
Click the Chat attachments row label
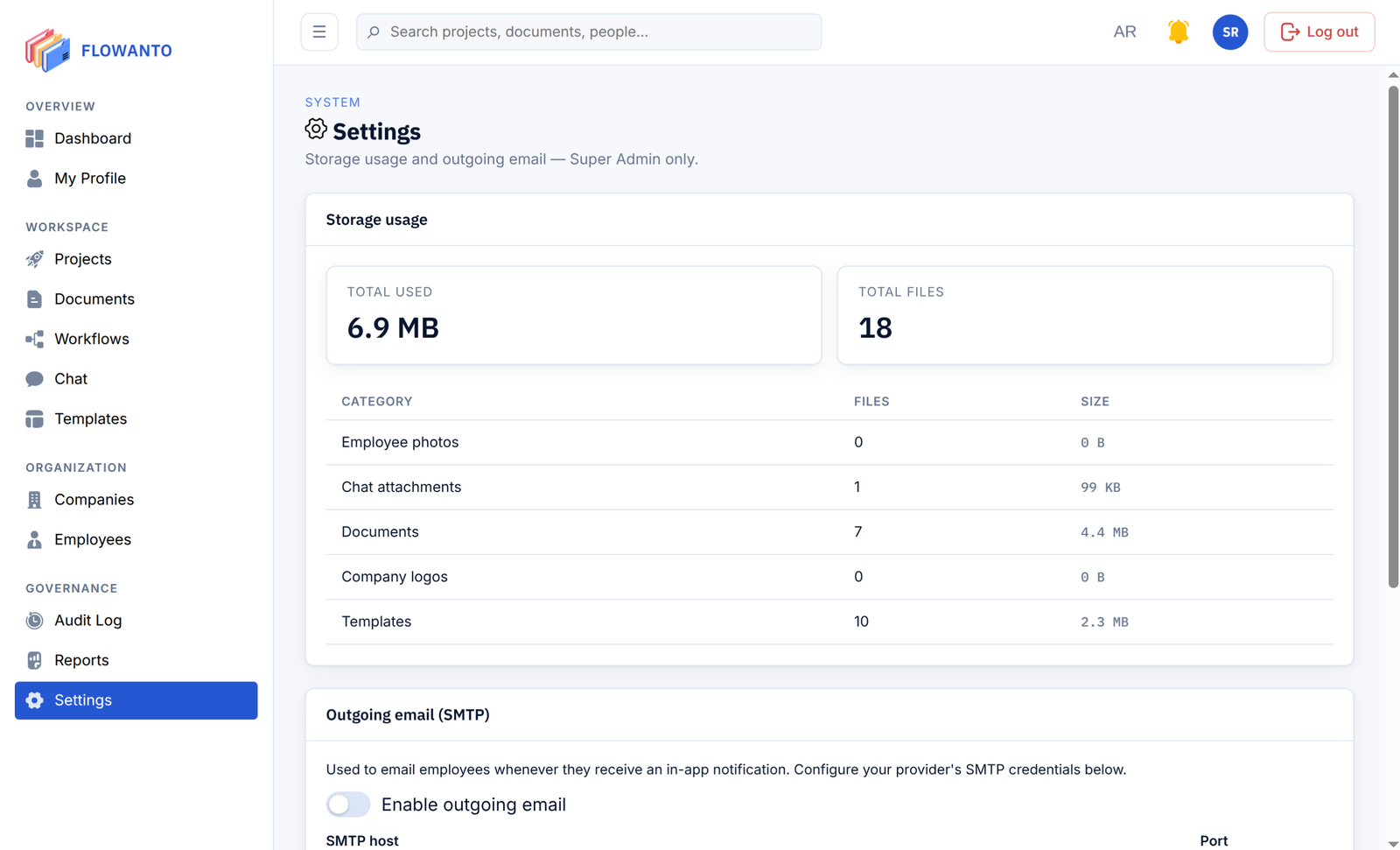pos(401,488)
